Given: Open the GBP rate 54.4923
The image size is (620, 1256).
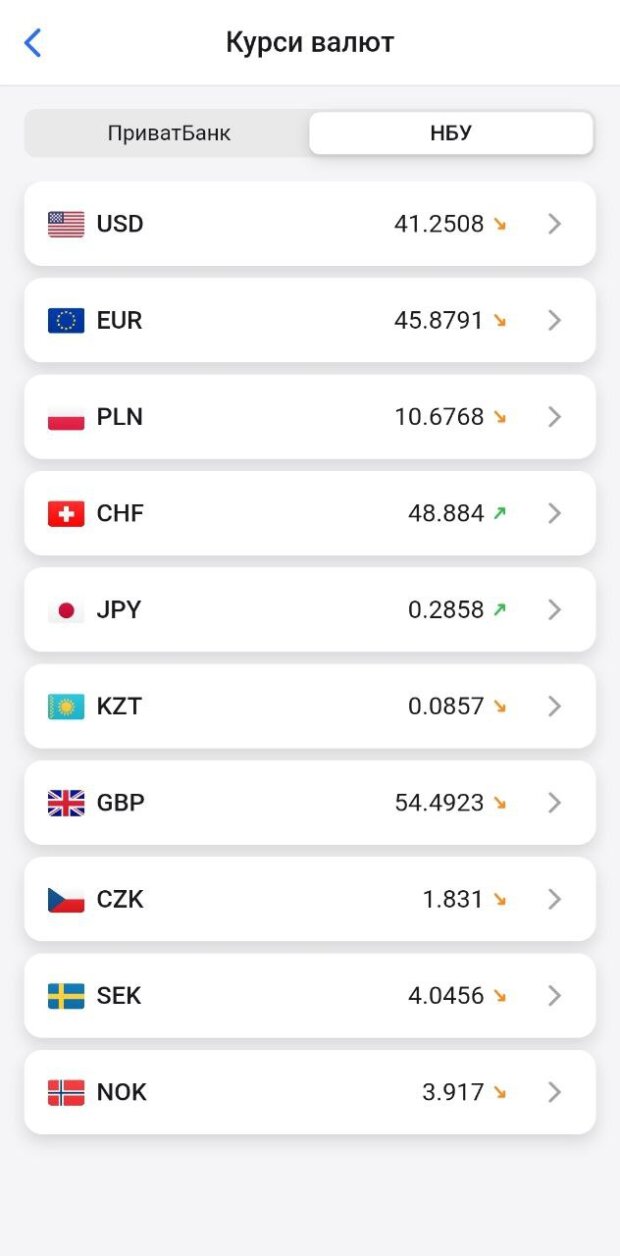Looking at the screenshot, I should click(x=439, y=803).
